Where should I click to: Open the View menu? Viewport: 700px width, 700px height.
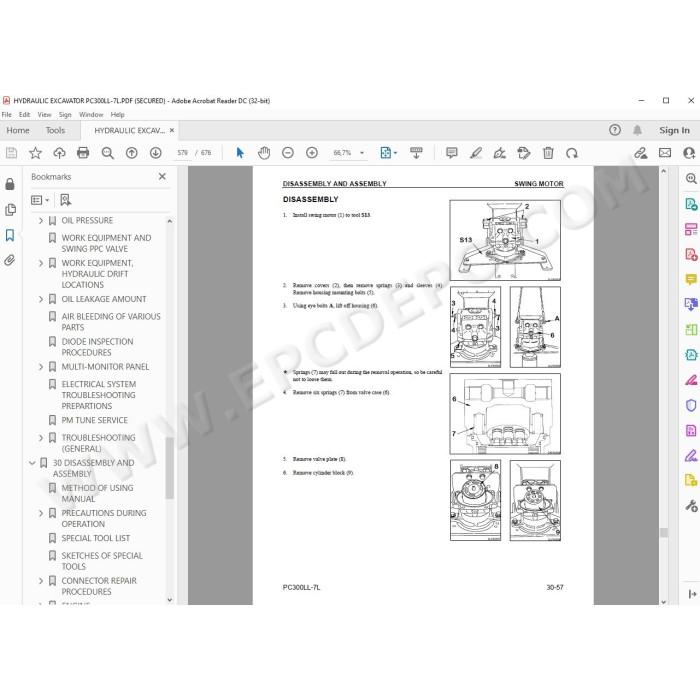pyautogui.click(x=44, y=115)
